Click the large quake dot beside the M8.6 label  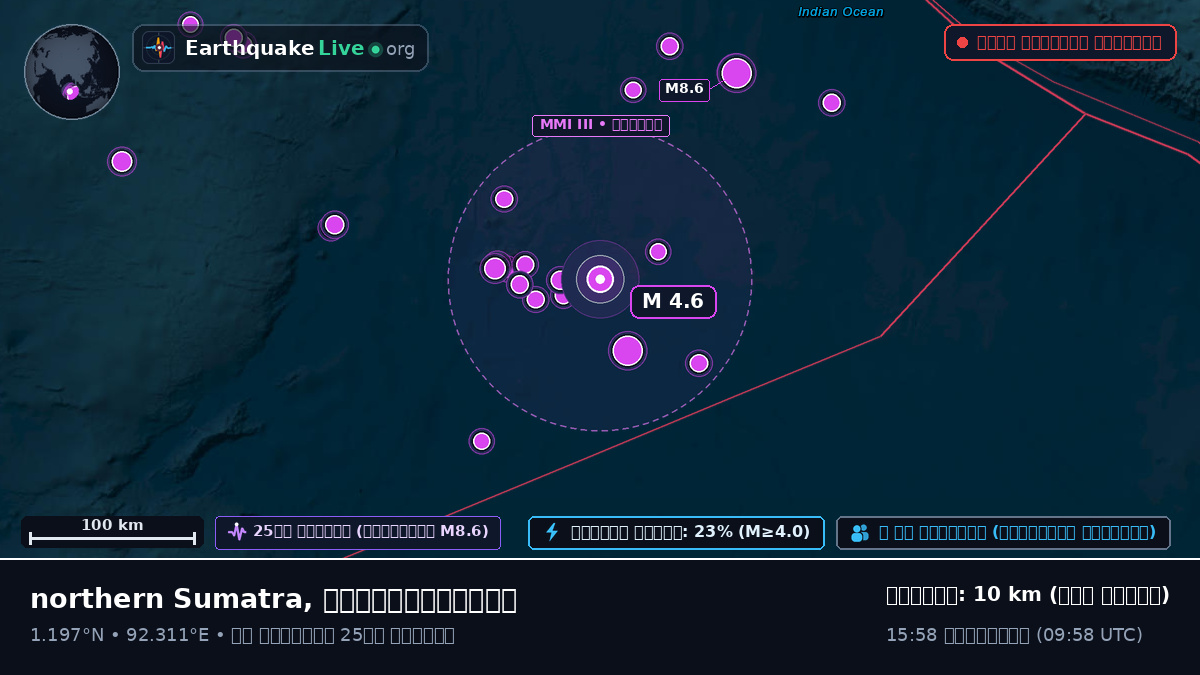point(736,73)
